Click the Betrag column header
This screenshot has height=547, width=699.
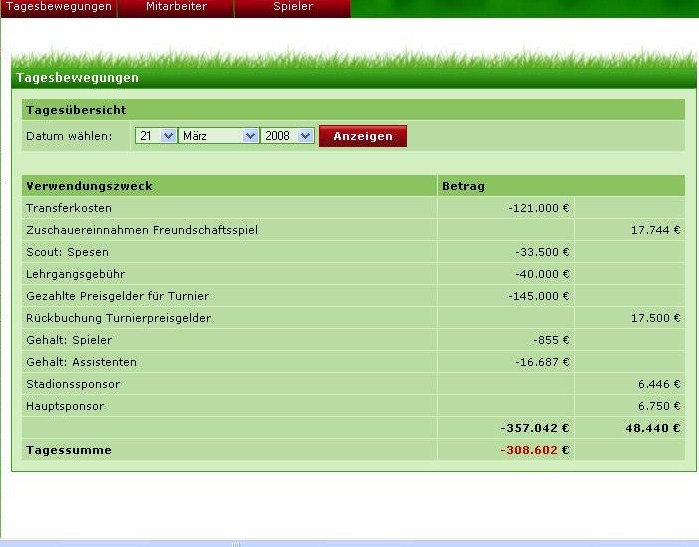click(x=464, y=186)
